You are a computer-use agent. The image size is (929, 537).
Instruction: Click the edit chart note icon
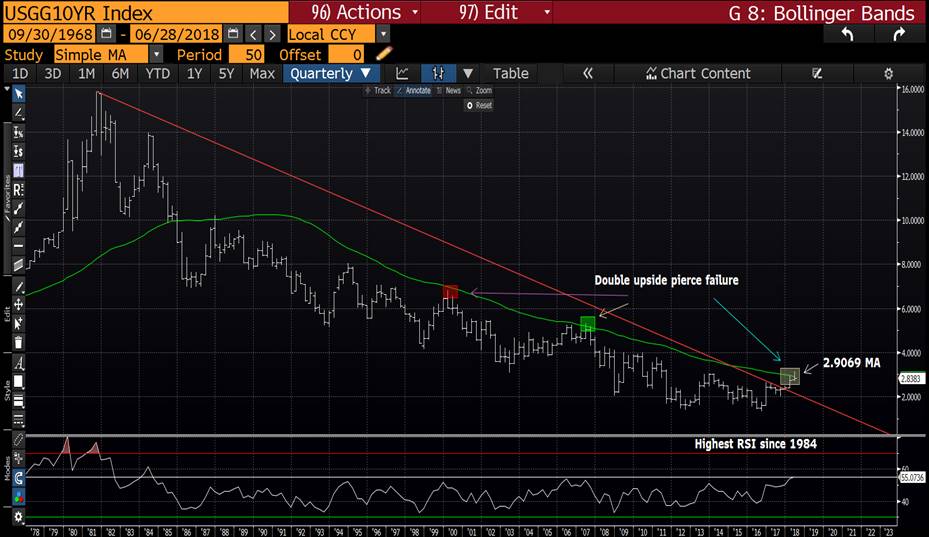[x=817, y=73]
